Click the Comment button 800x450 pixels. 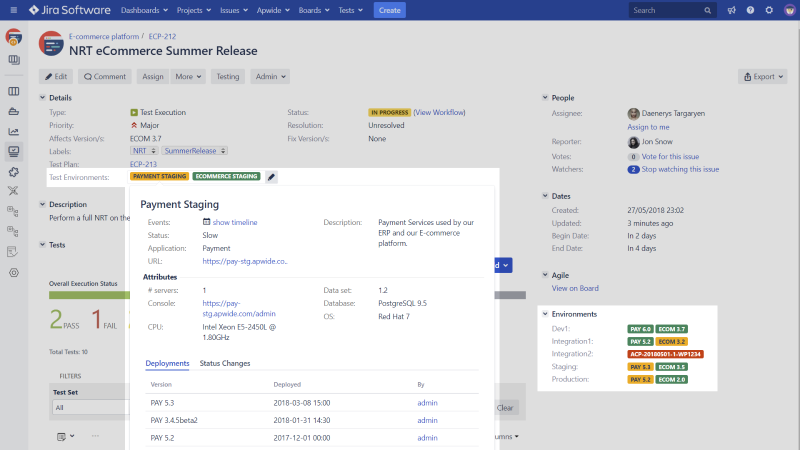[x=105, y=77]
